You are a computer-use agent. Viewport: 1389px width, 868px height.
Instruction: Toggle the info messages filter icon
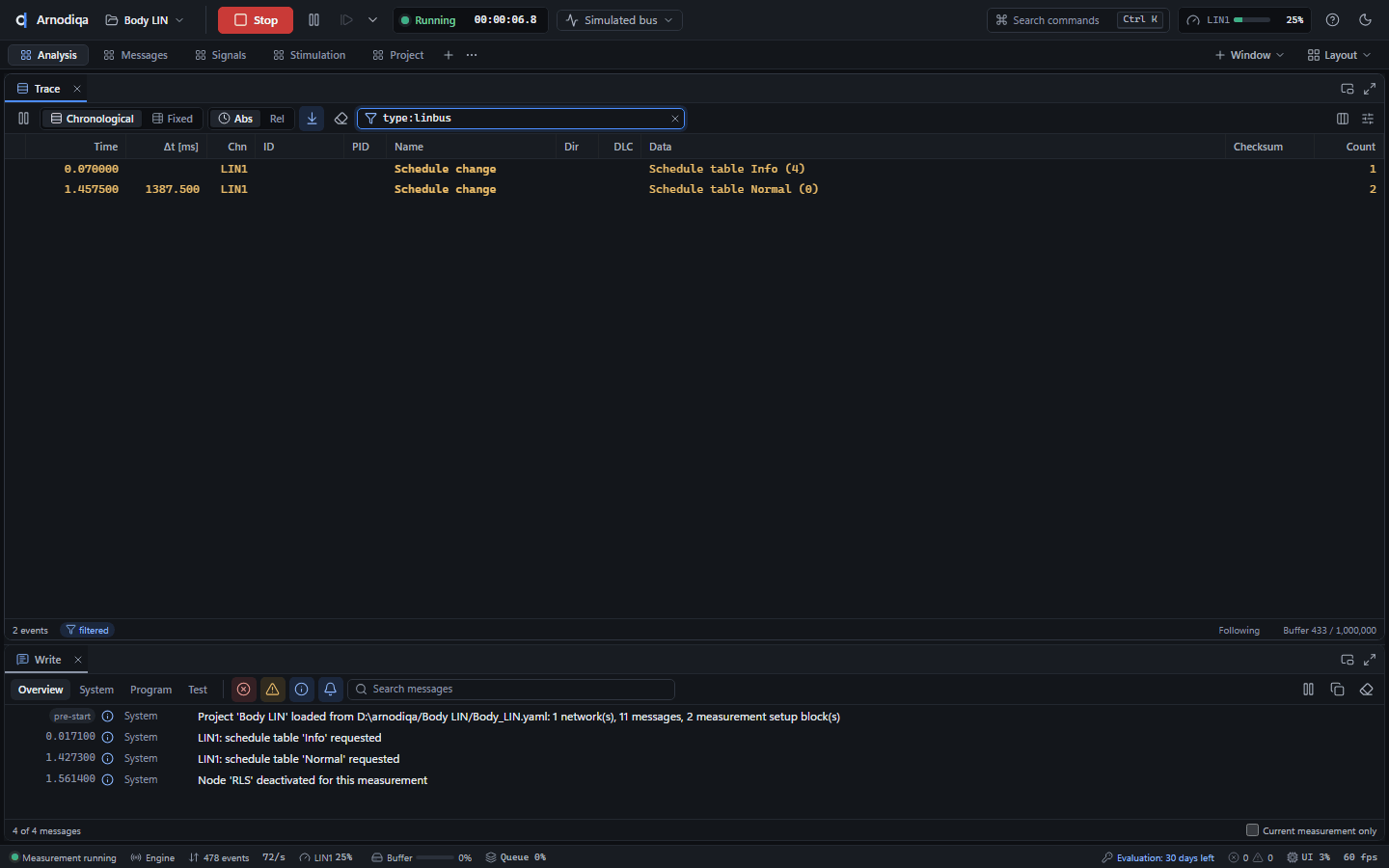point(302,690)
